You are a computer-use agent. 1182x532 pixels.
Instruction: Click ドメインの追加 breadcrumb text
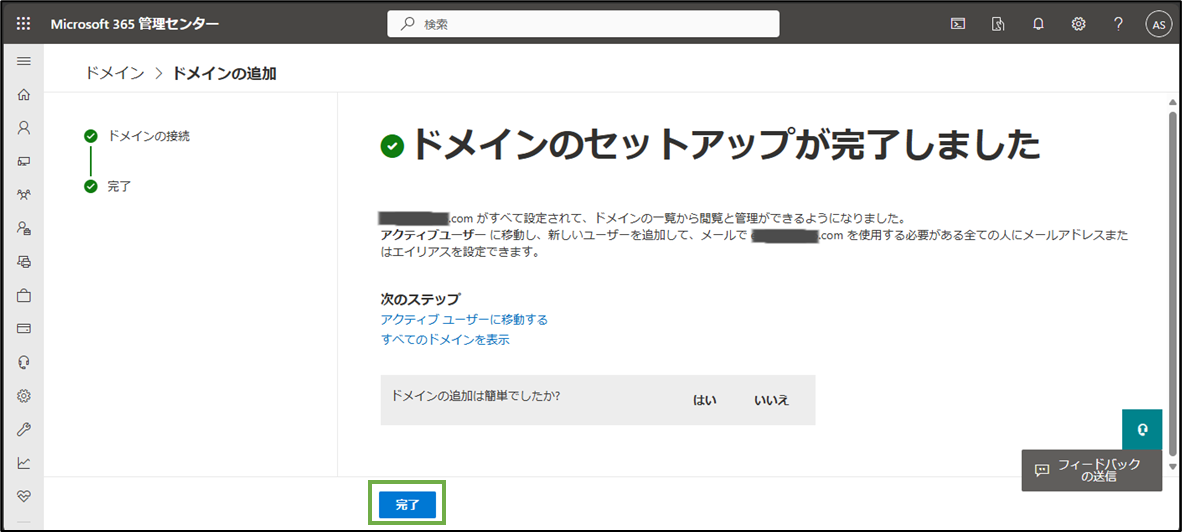tap(225, 73)
